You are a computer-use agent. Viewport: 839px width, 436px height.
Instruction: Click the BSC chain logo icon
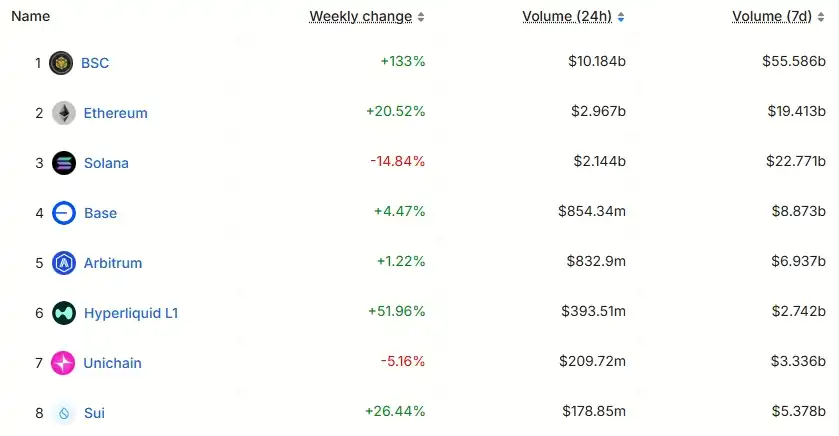pos(62,63)
